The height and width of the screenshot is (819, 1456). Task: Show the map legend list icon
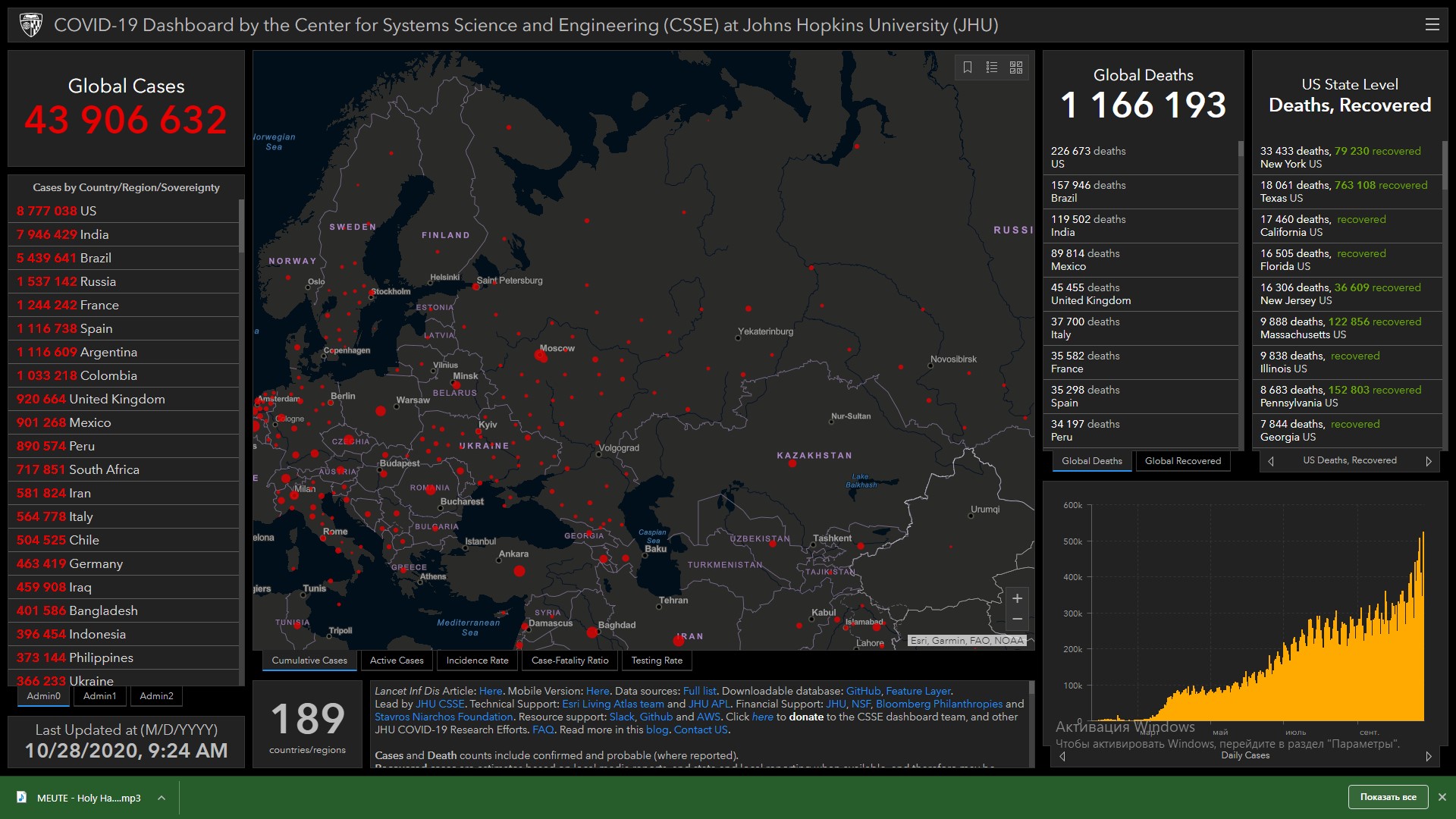[991, 67]
